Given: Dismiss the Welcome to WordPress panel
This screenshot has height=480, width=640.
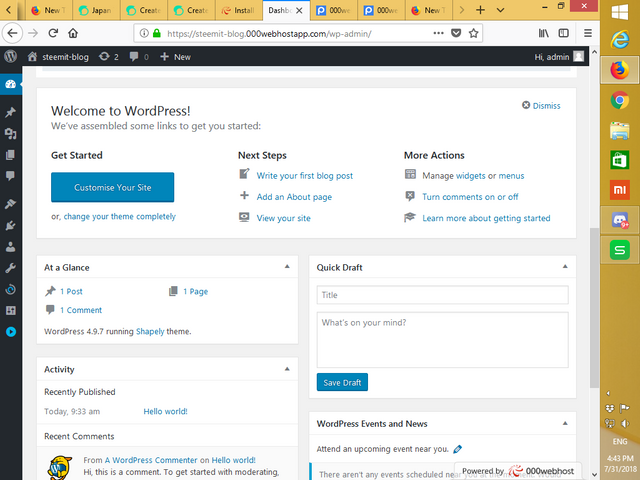Looking at the screenshot, I should coord(541,106).
